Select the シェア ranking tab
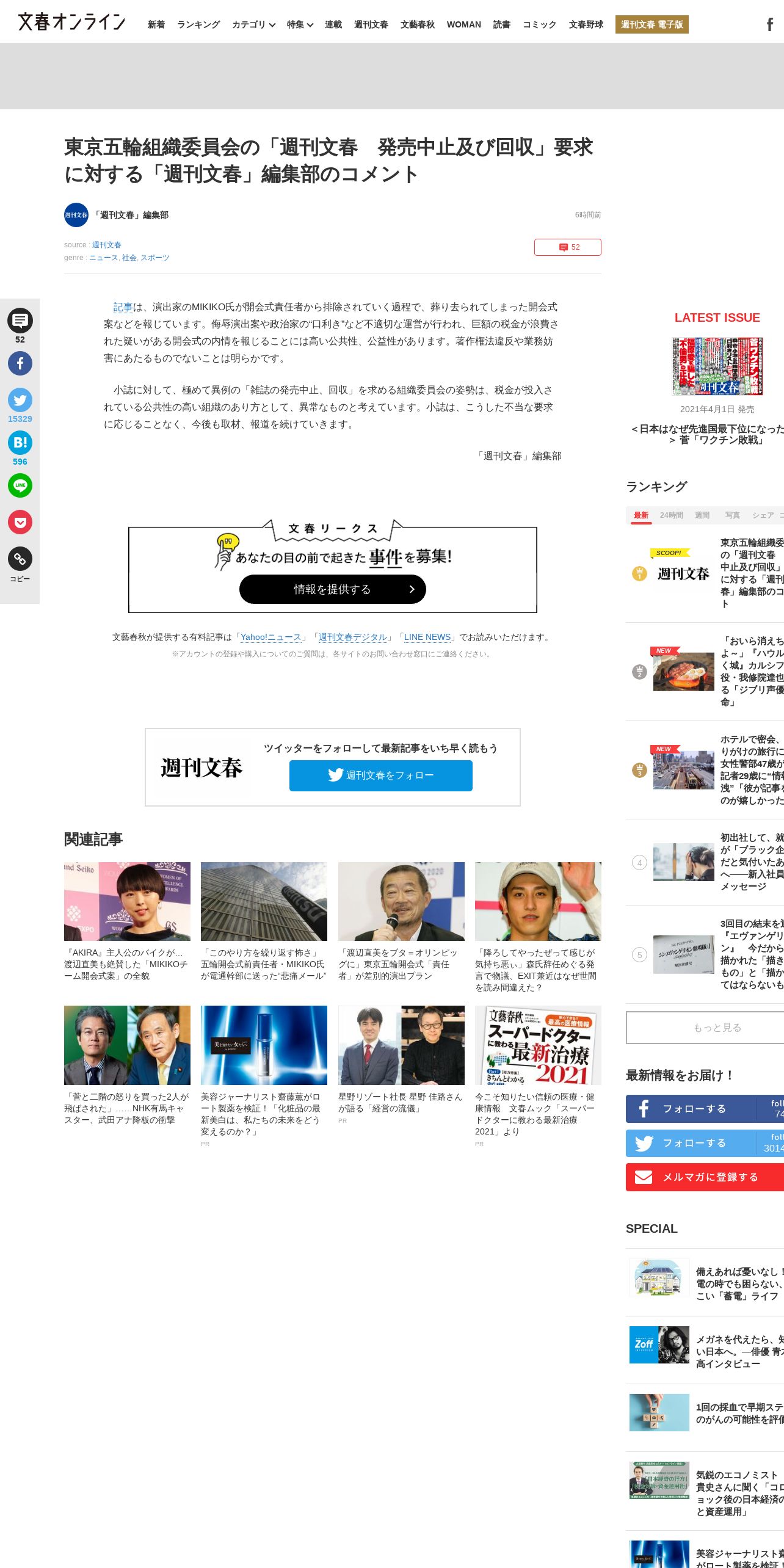The image size is (784, 1568). (763, 515)
